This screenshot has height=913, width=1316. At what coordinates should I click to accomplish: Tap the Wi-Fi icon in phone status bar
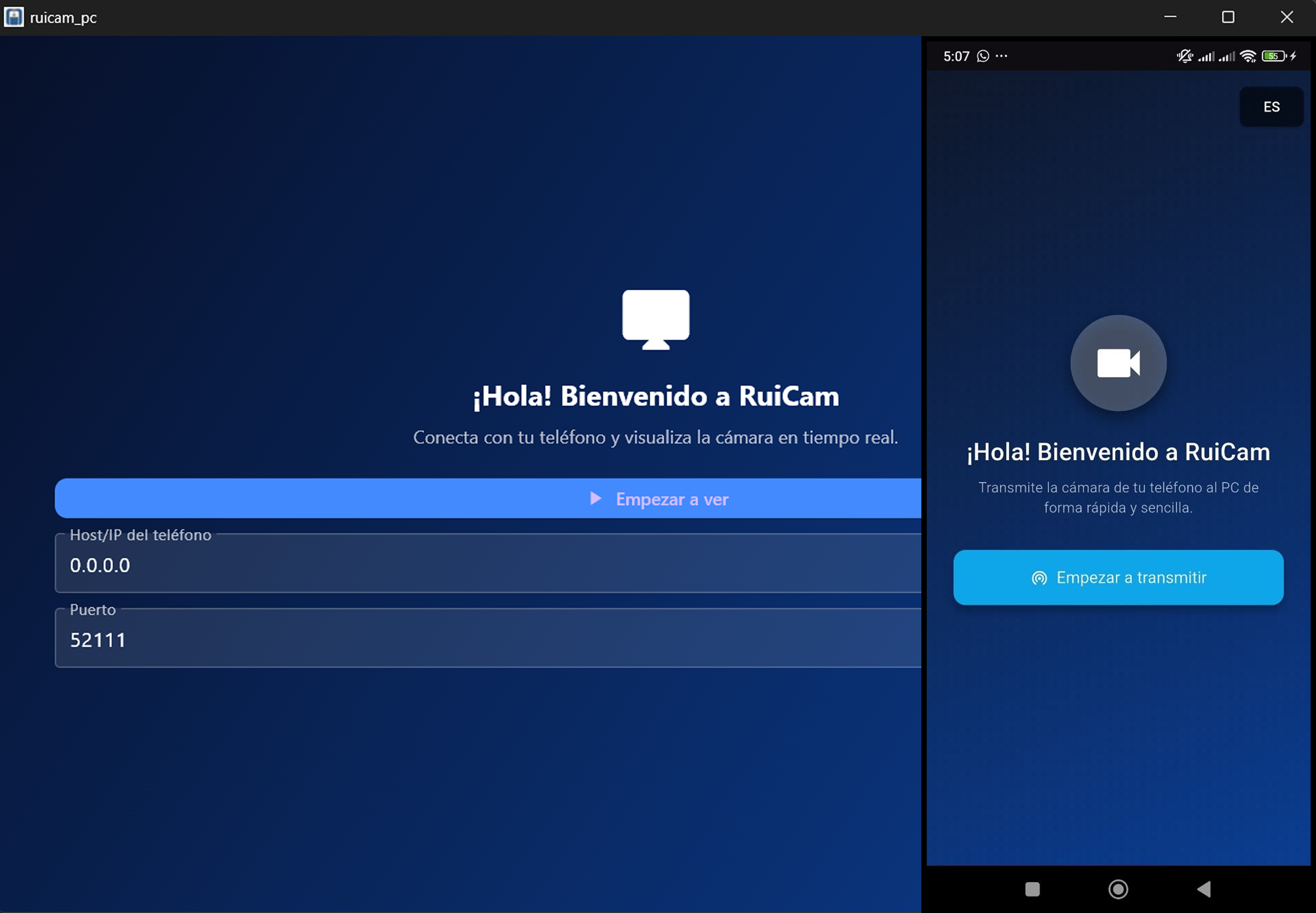click(x=1248, y=56)
